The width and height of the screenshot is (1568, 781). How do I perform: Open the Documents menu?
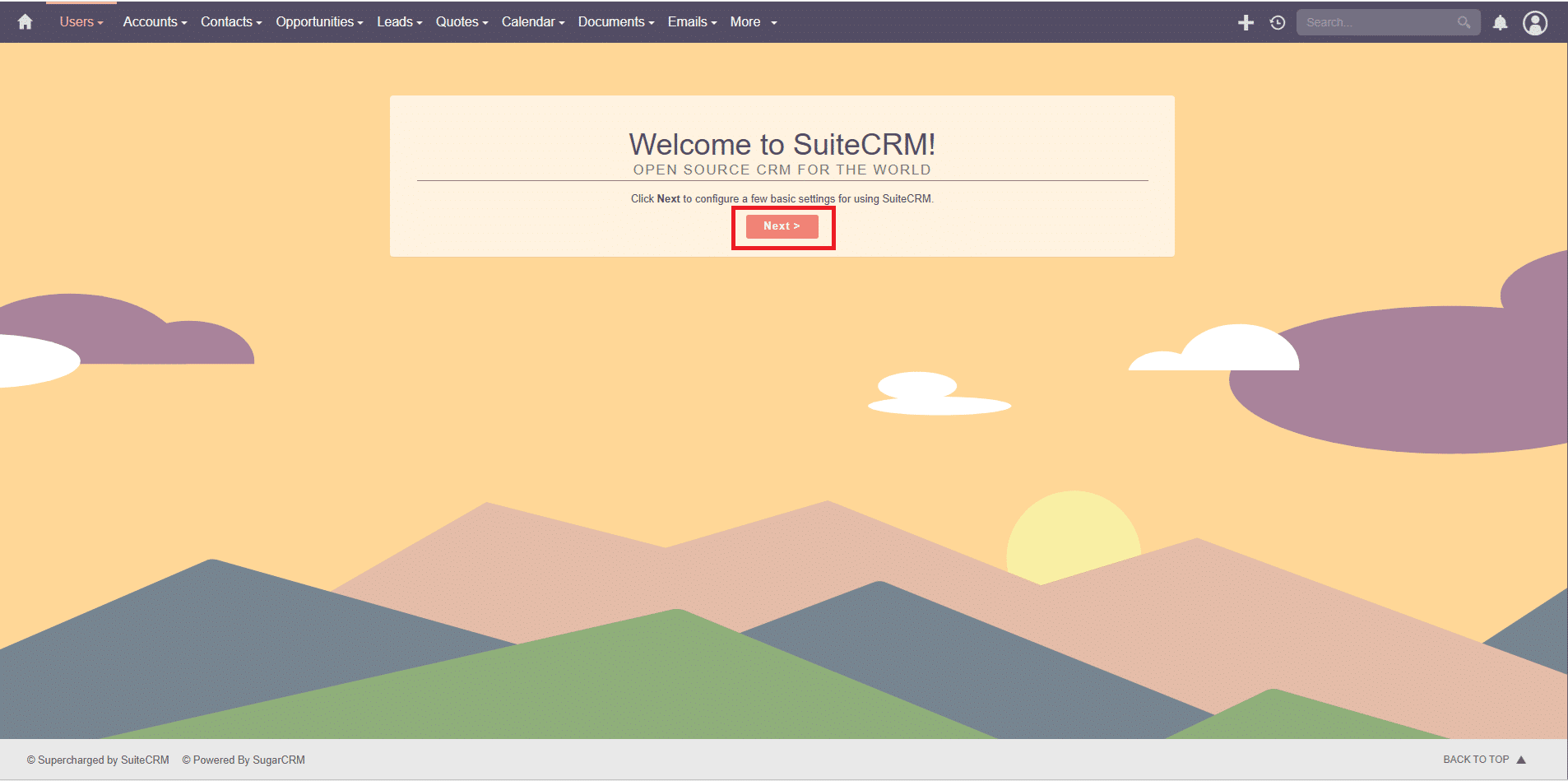pos(615,22)
